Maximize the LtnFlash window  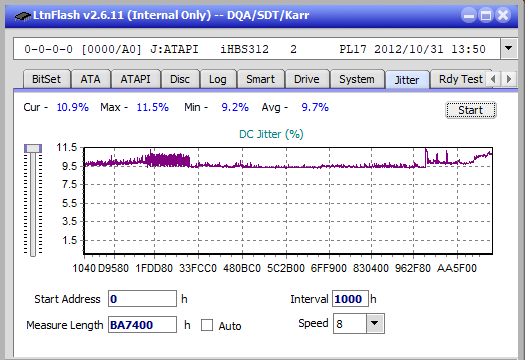(x=486, y=15)
